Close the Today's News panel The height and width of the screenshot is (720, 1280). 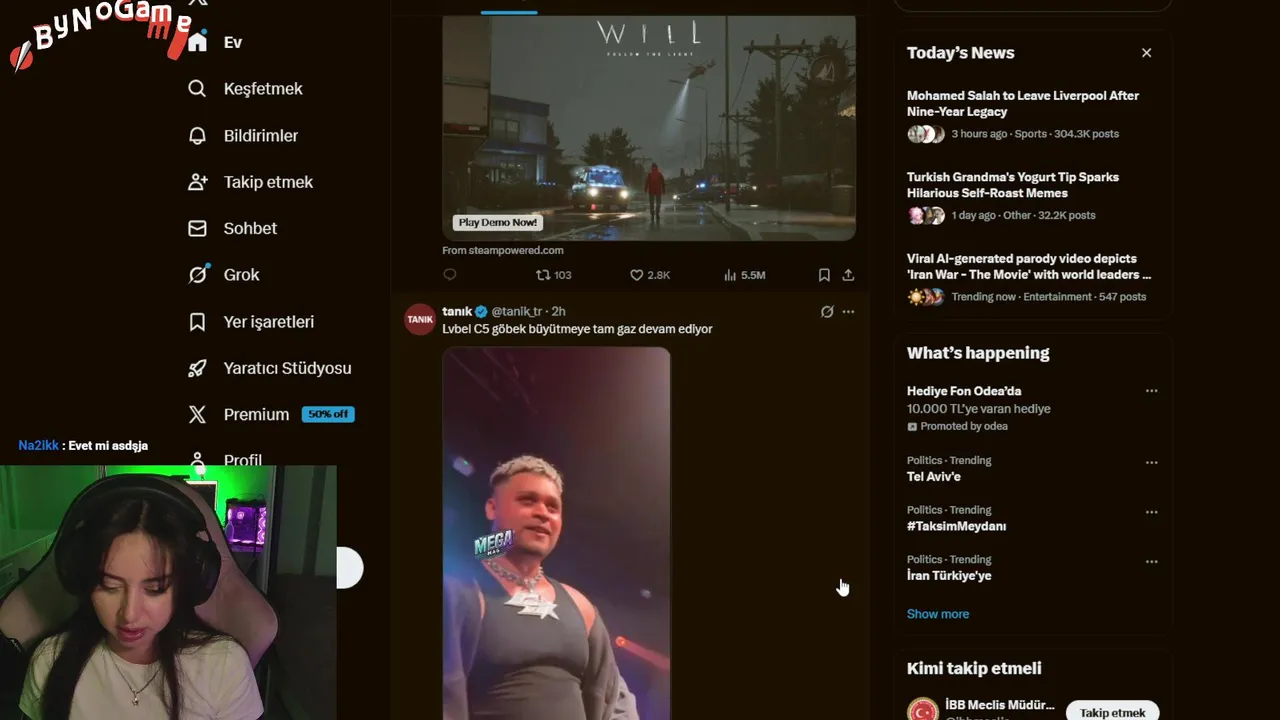point(1146,53)
